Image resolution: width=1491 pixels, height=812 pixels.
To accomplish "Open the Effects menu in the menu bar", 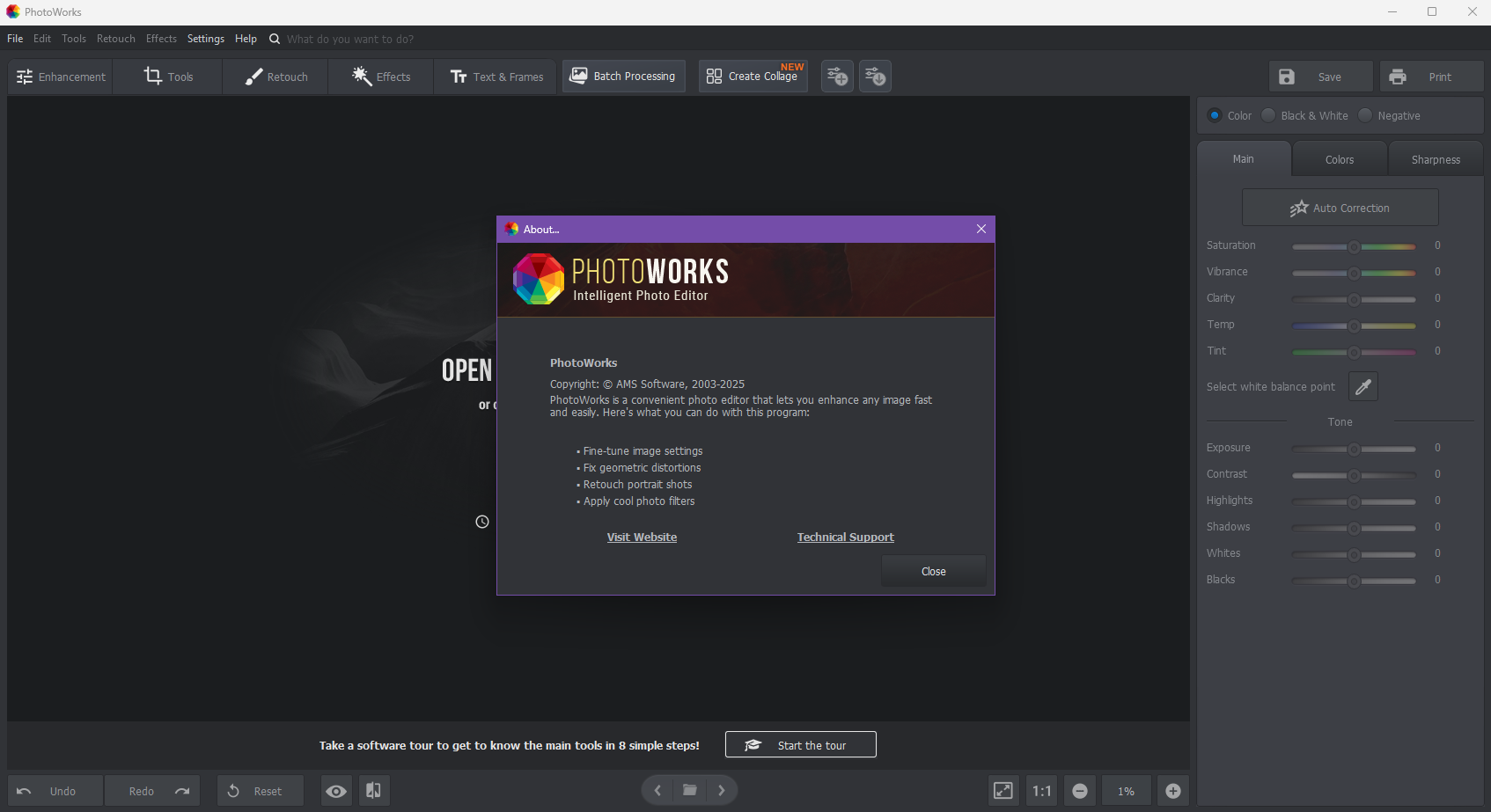I will point(161,39).
